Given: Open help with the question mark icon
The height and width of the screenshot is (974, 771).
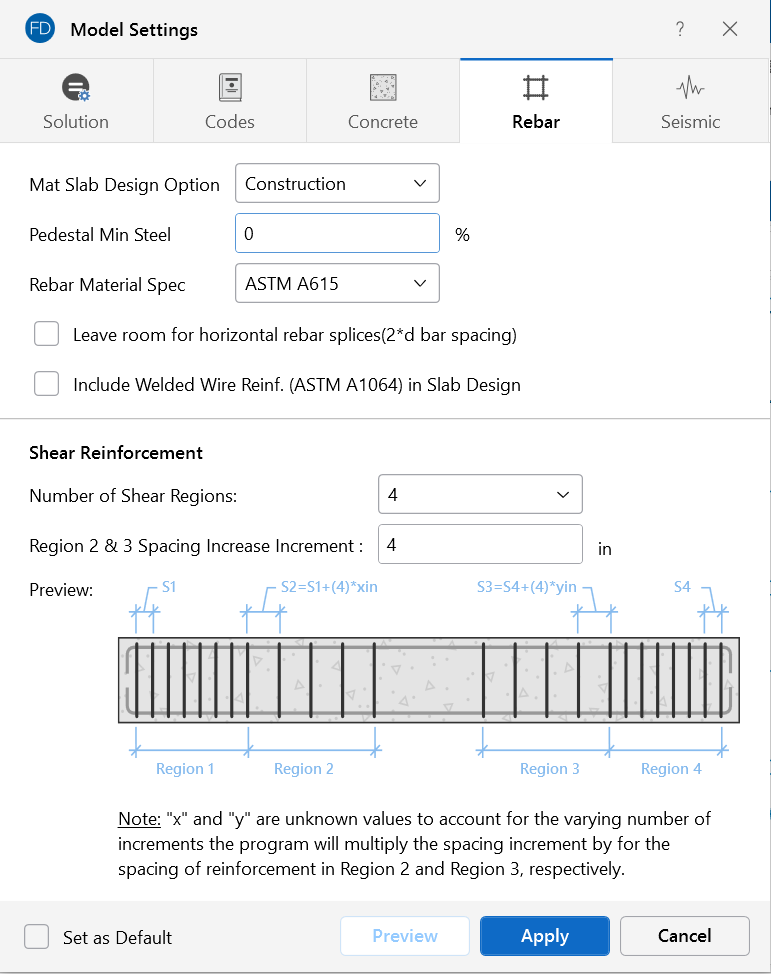Looking at the screenshot, I should coord(680,29).
